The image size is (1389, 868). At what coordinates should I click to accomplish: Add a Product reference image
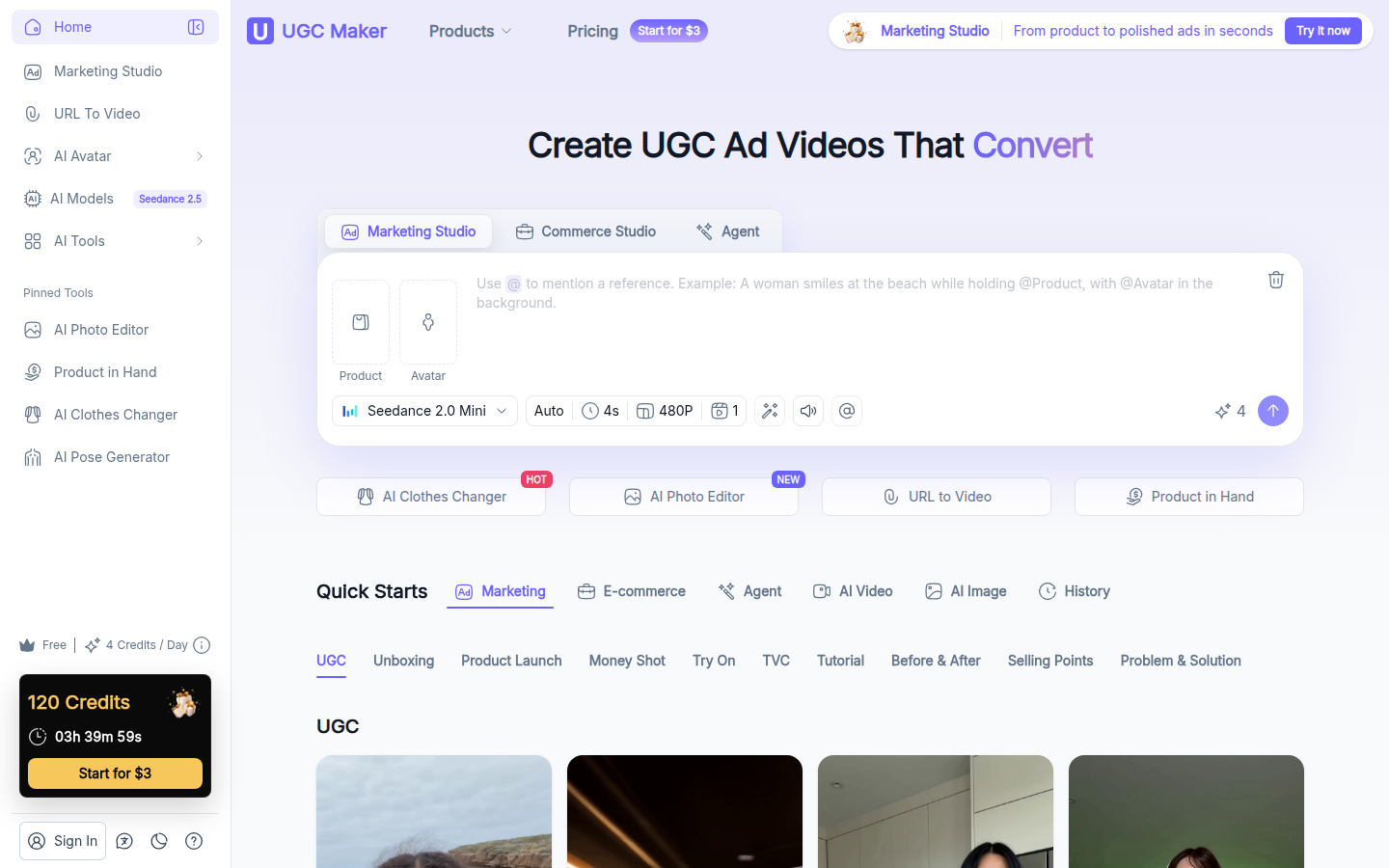361,322
